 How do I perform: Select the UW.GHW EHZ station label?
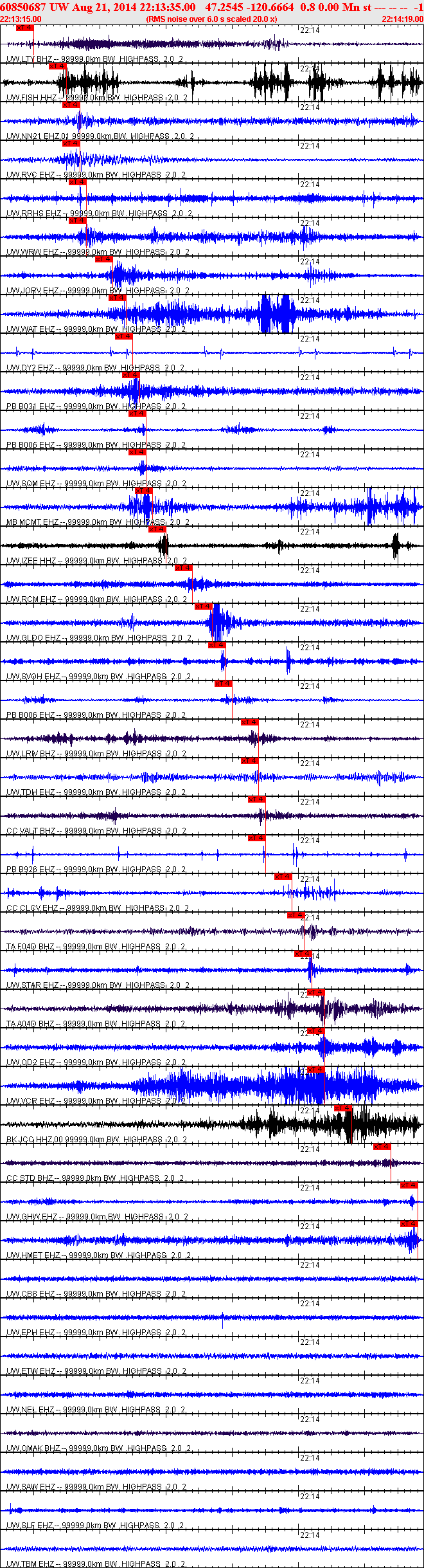[x=97, y=1217]
